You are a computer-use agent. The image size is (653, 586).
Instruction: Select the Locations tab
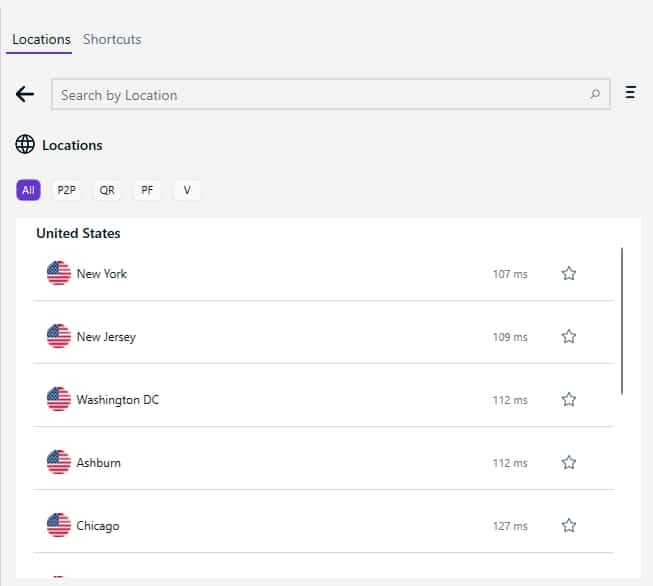[41, 40]
